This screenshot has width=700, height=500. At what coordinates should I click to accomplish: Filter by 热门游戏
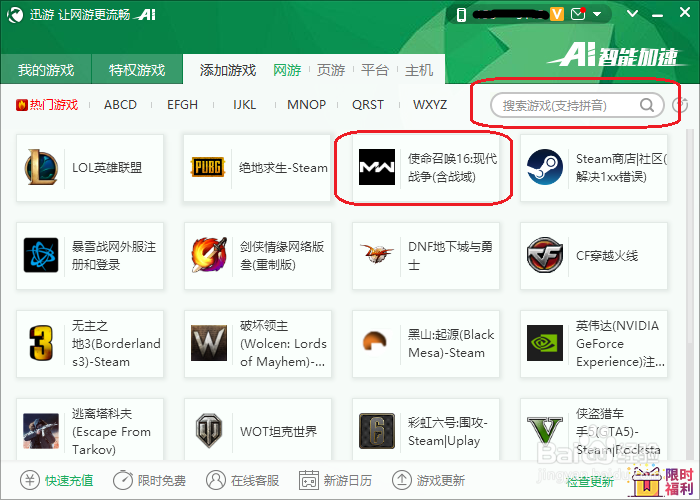point(47,105)
